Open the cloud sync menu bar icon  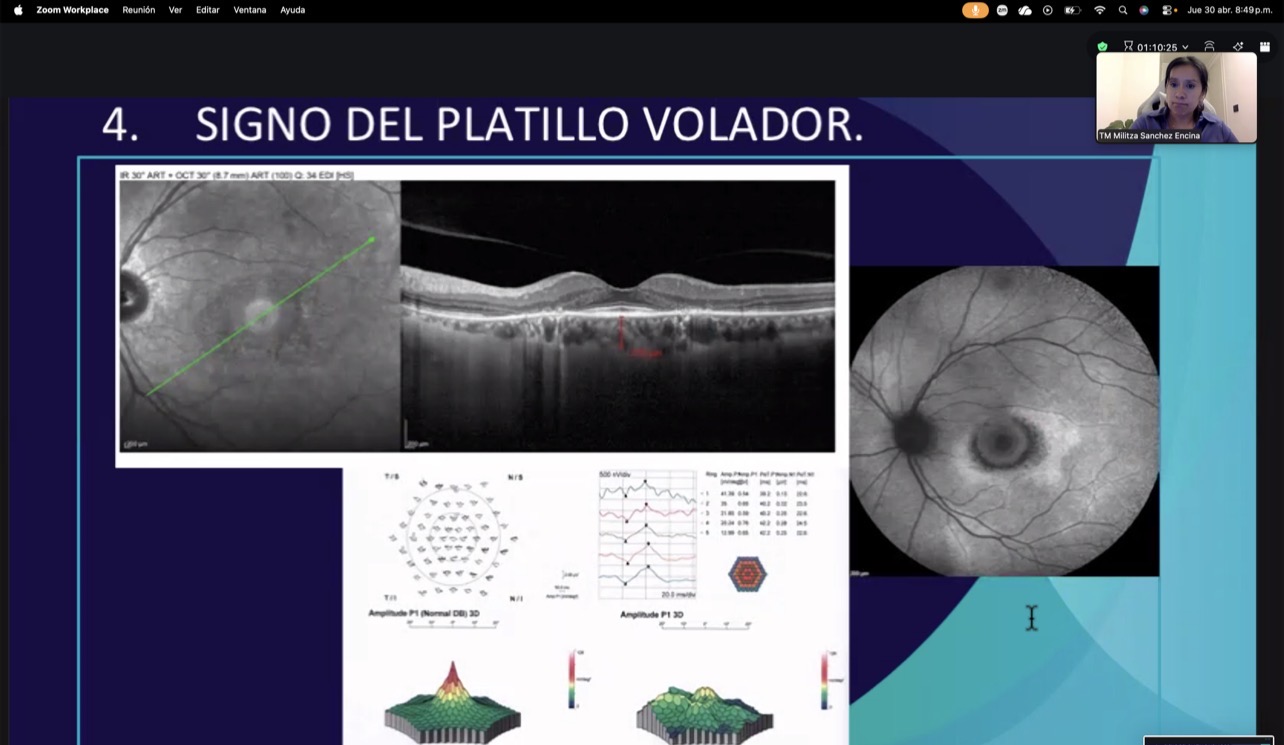click(x=1025, y=10)
